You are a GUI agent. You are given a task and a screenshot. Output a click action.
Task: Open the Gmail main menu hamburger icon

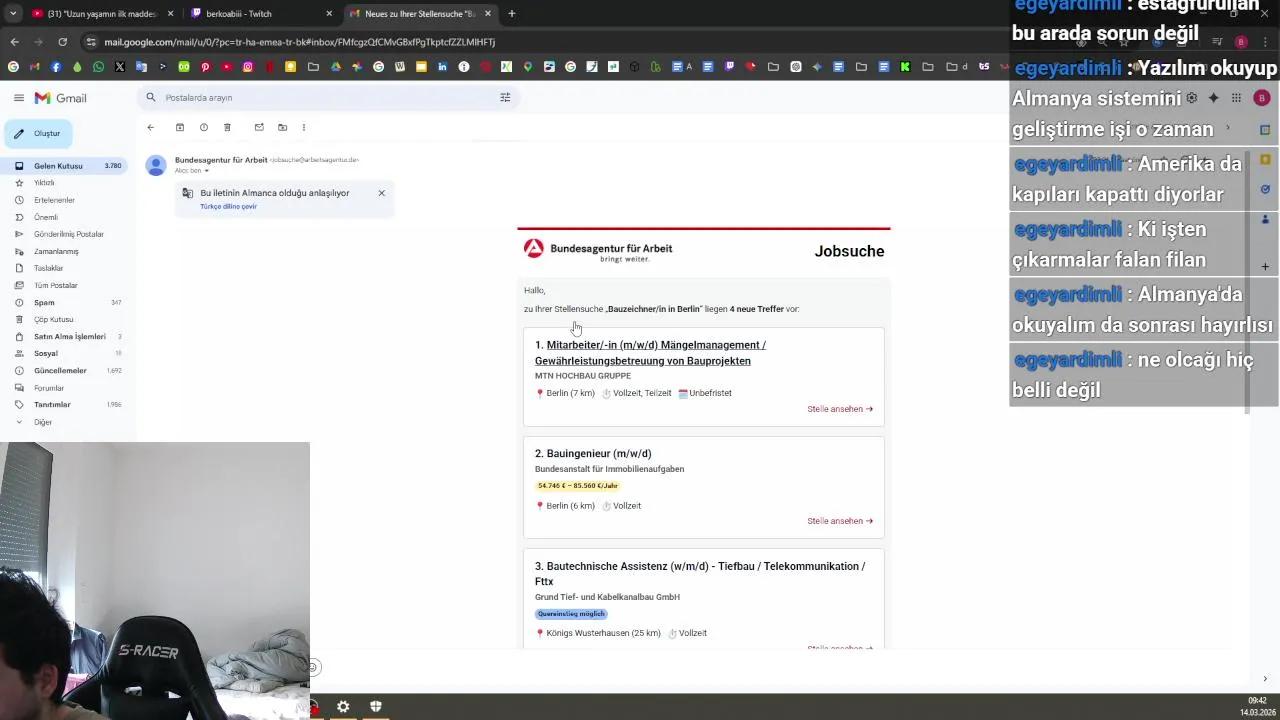pos(18,97)
